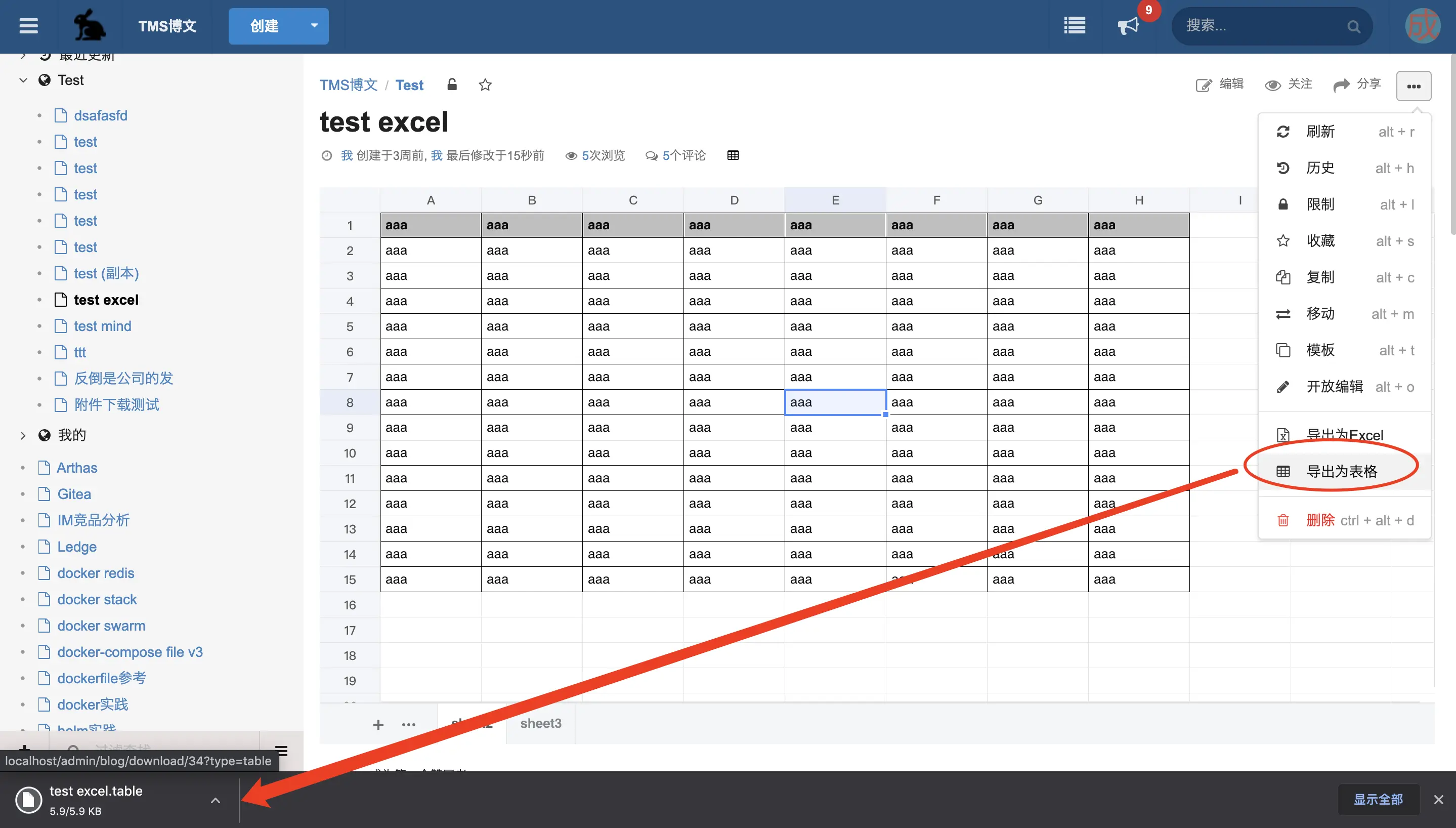1456x828 pixels.
Task: Toggle 关注 watch on this post
Action: [x=1289, y=84]
